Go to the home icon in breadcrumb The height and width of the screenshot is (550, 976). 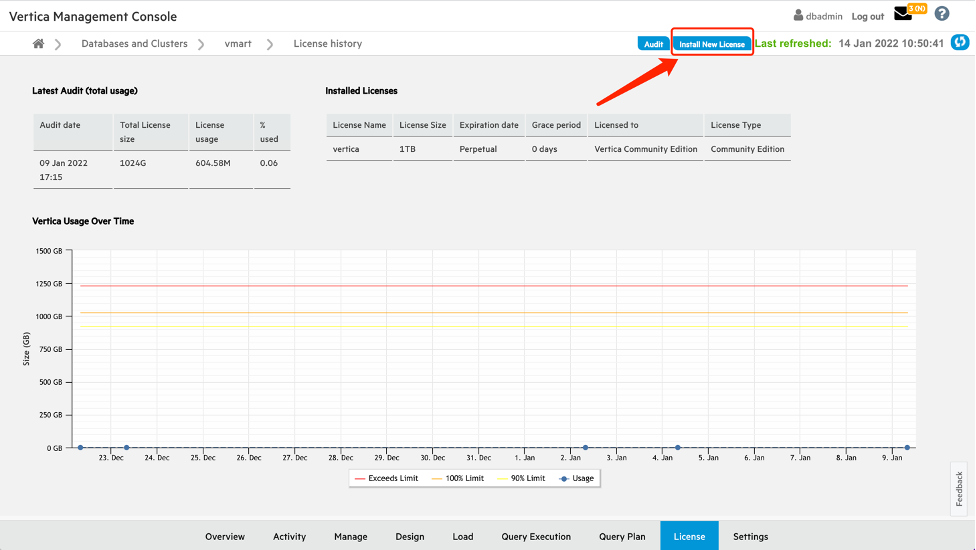pyautogui.click(x=39, y=44)
